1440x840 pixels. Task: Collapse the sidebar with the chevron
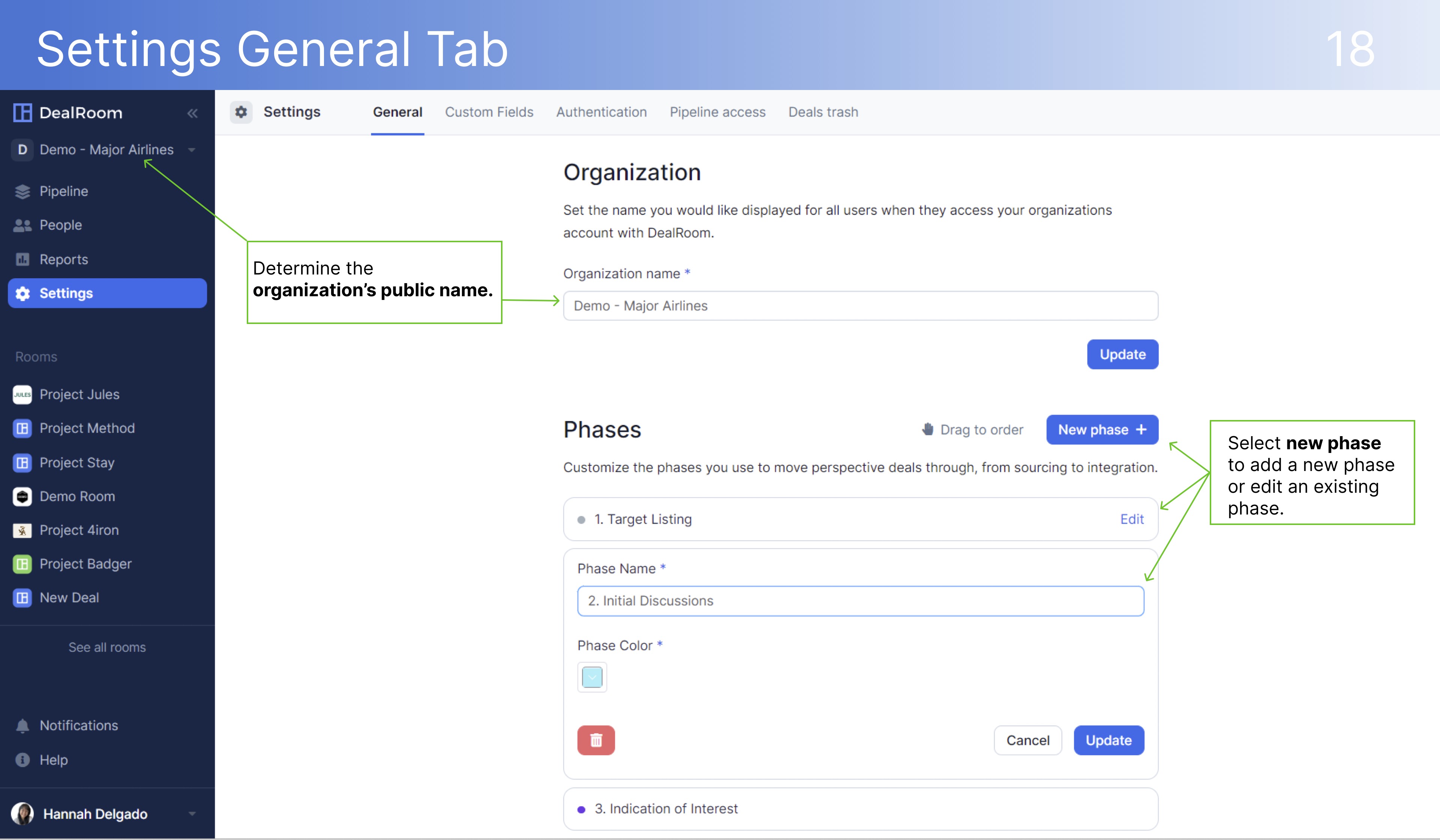(x=193, y=113)
